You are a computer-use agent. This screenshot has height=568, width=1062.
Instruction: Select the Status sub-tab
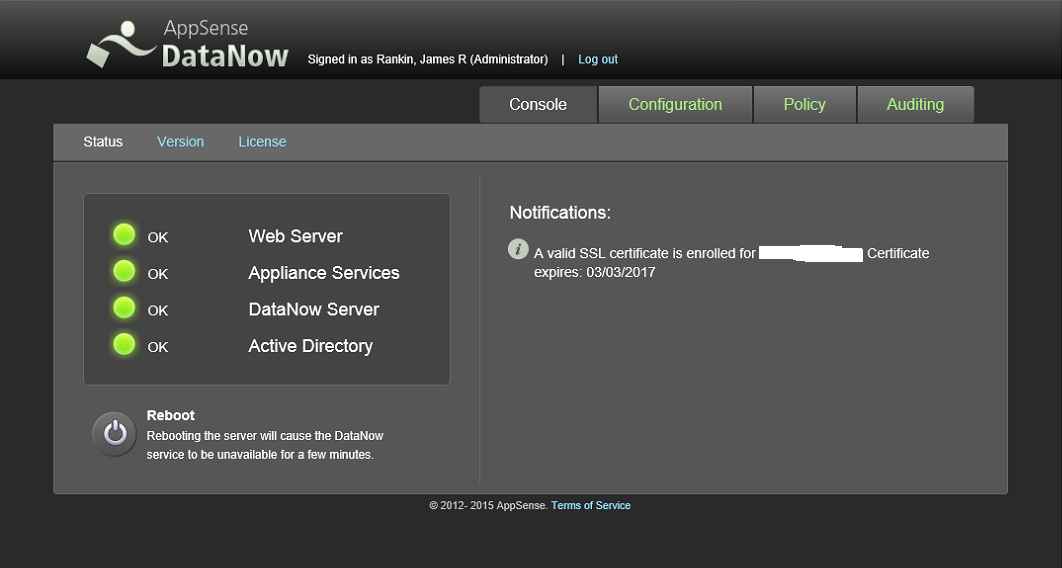[103, 141]
